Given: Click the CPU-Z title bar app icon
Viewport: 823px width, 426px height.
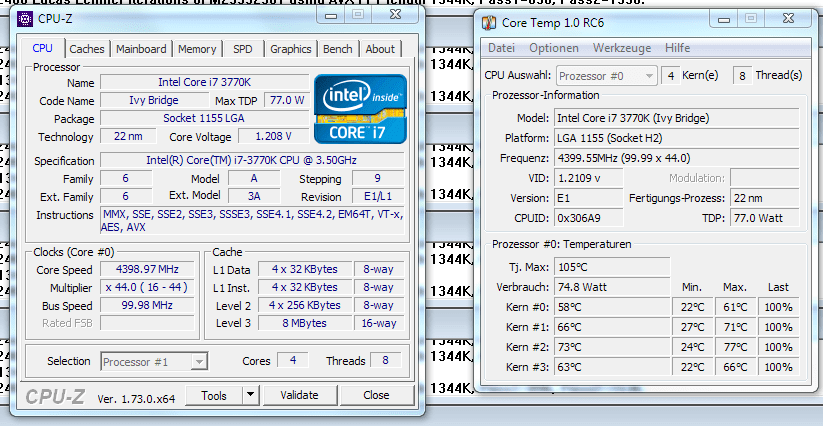Looking at the screenshot, I should pos(25,19).
